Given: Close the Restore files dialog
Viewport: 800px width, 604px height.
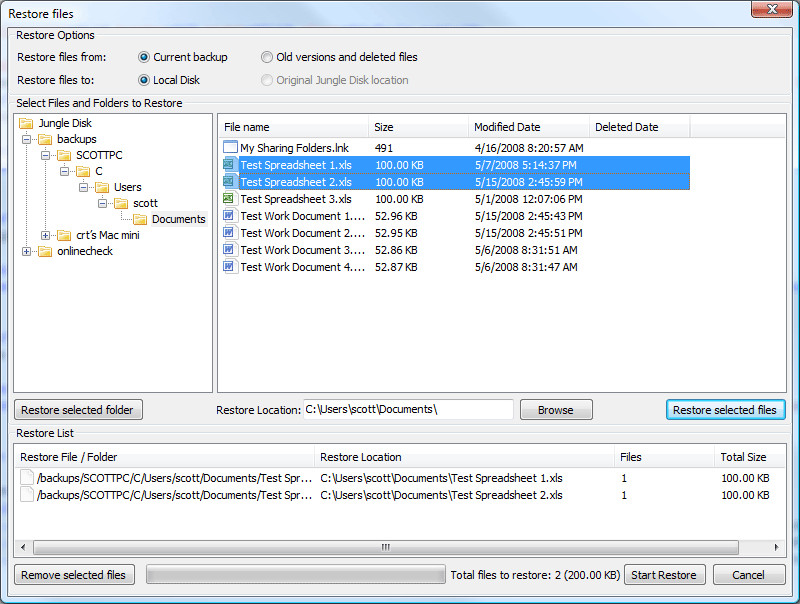Looking at the screenshot, I should point(771,9).
